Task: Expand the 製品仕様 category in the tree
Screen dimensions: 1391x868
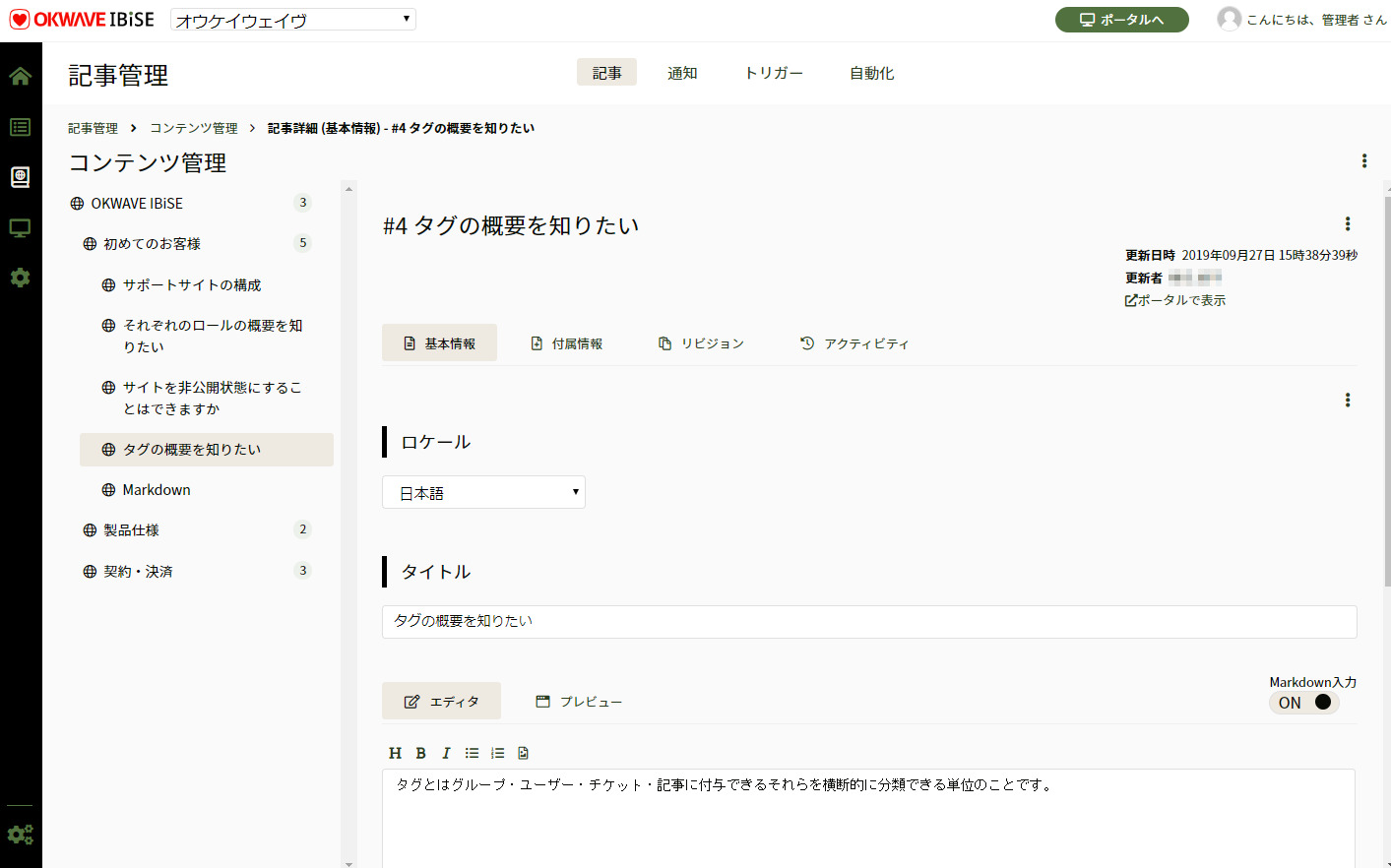Action: tap(131, 529)
